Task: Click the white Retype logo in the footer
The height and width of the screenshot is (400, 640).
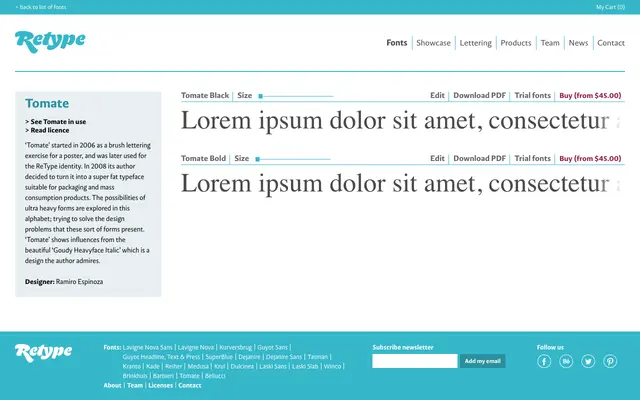Action: (x=43, y=353)
